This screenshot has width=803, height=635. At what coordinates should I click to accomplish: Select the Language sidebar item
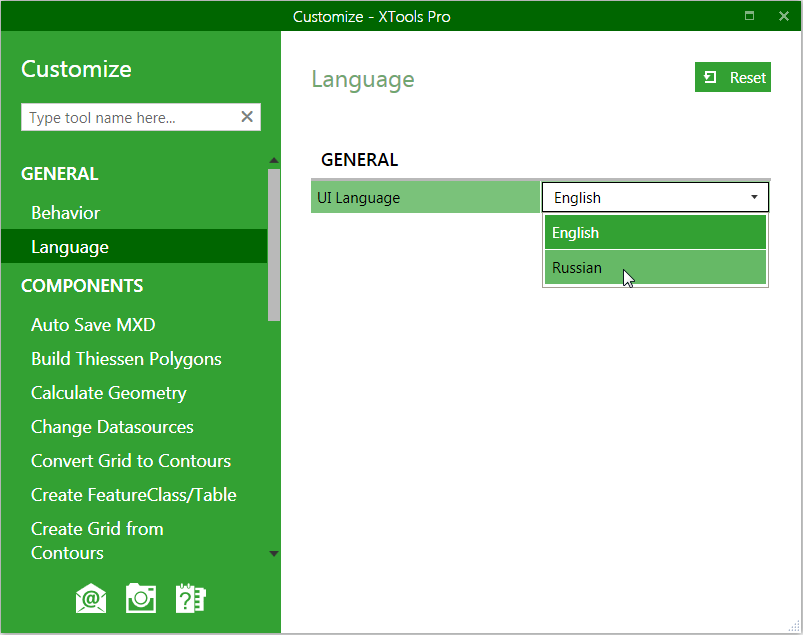pos(134,247)
